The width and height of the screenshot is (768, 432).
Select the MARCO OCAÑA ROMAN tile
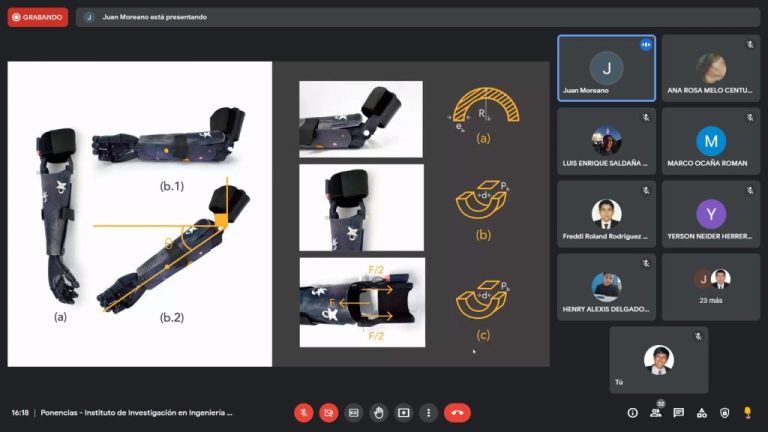point(711,141)
